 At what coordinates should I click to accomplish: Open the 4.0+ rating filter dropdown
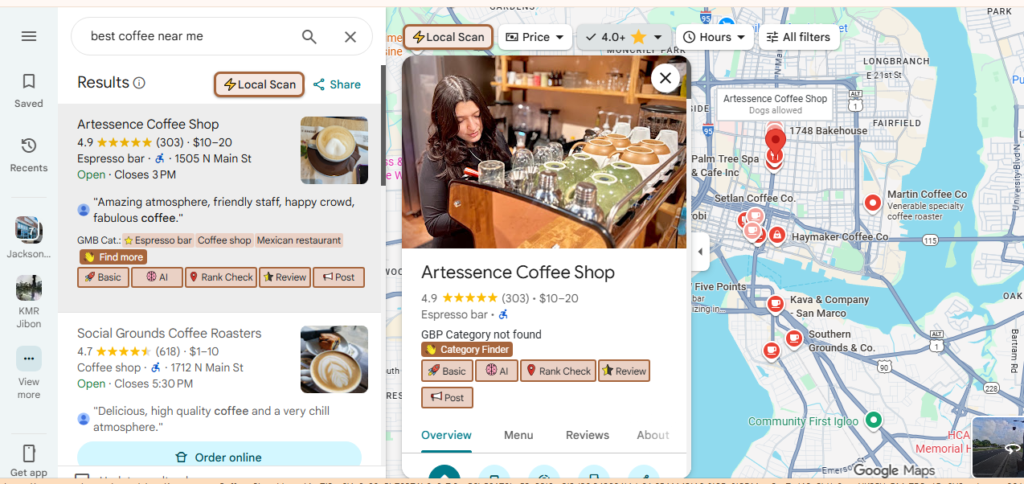624,37
